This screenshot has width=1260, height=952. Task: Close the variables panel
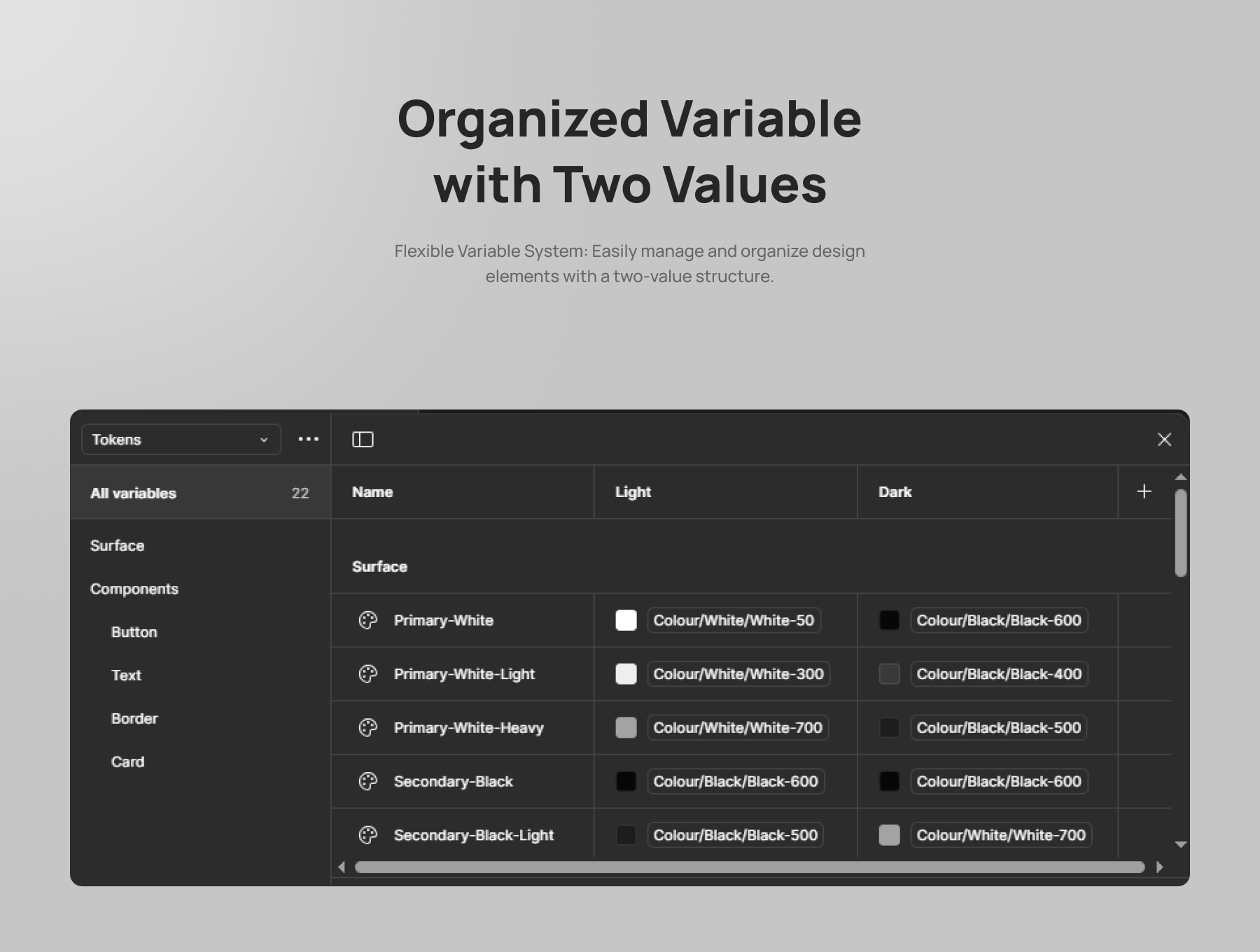(1164, 440)
